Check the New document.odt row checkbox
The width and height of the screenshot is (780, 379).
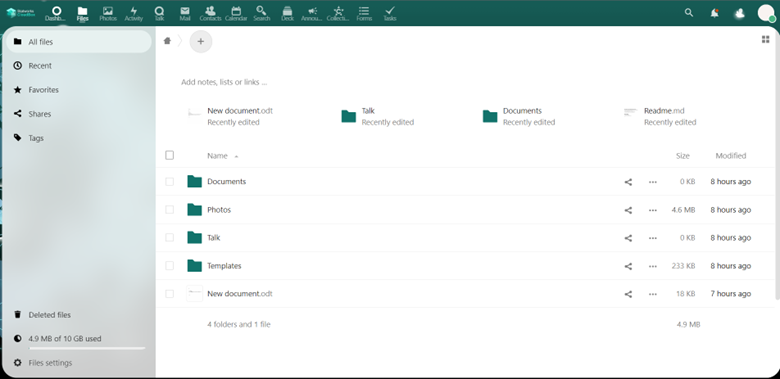click(170, 294)
